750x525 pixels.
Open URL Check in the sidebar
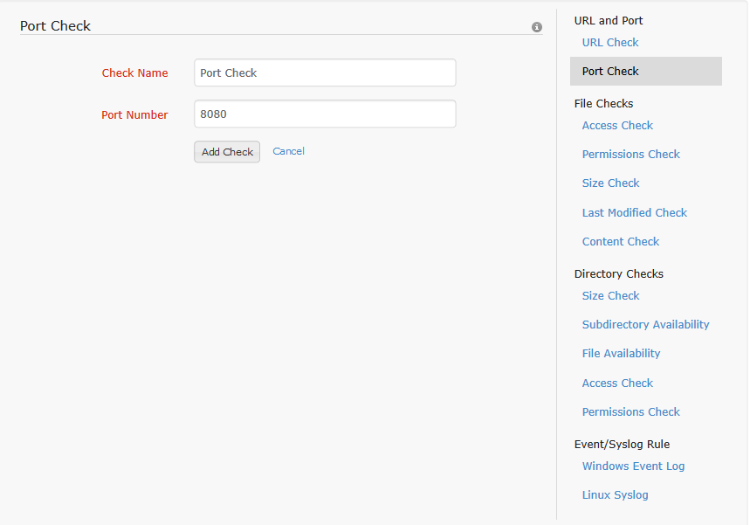point(610,42)
